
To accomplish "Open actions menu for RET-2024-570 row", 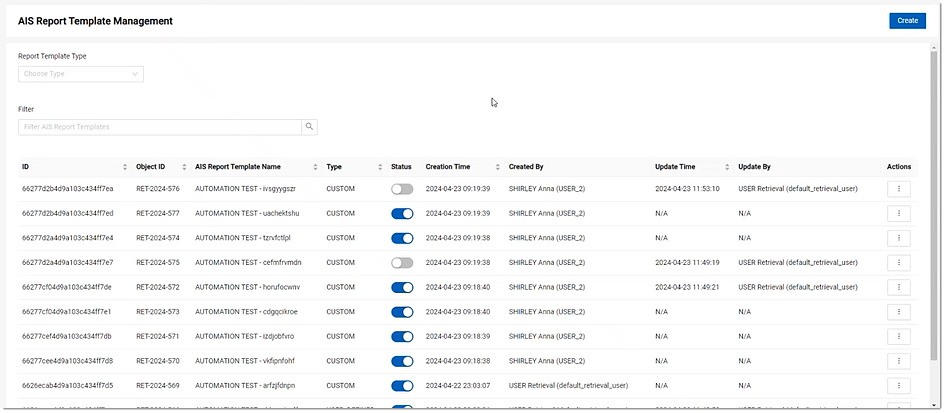I will point(898,361).
